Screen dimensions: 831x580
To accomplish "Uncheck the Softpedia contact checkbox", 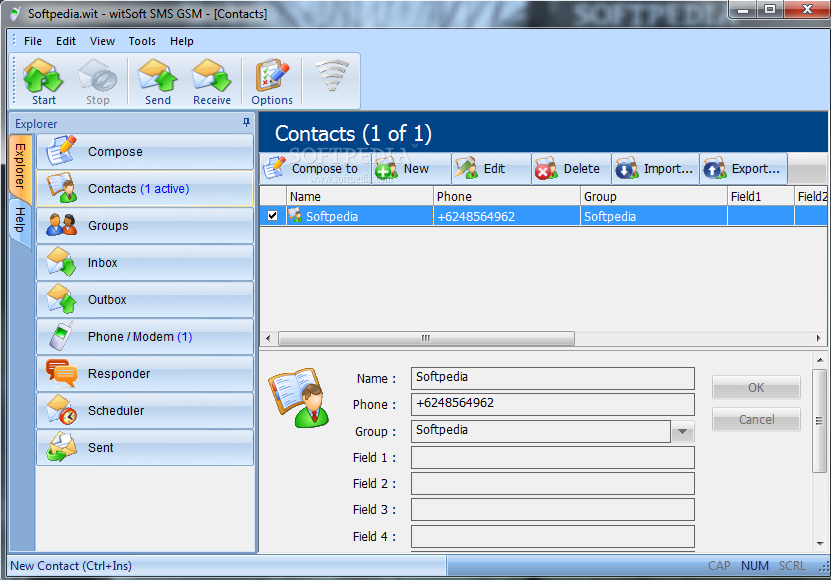I will click(272, 216).
